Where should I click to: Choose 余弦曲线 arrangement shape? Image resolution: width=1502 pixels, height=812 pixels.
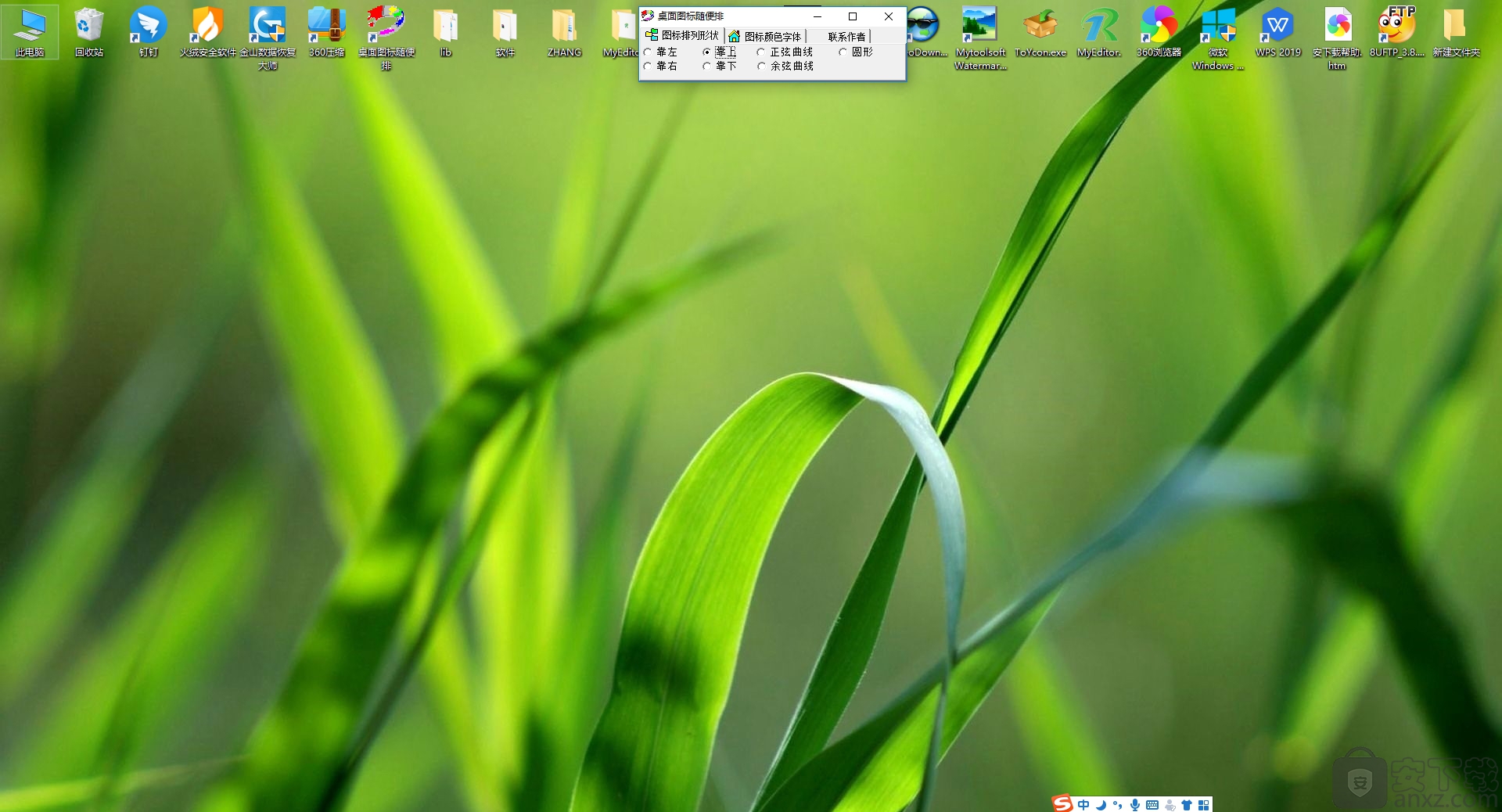[x=761, y=66]
